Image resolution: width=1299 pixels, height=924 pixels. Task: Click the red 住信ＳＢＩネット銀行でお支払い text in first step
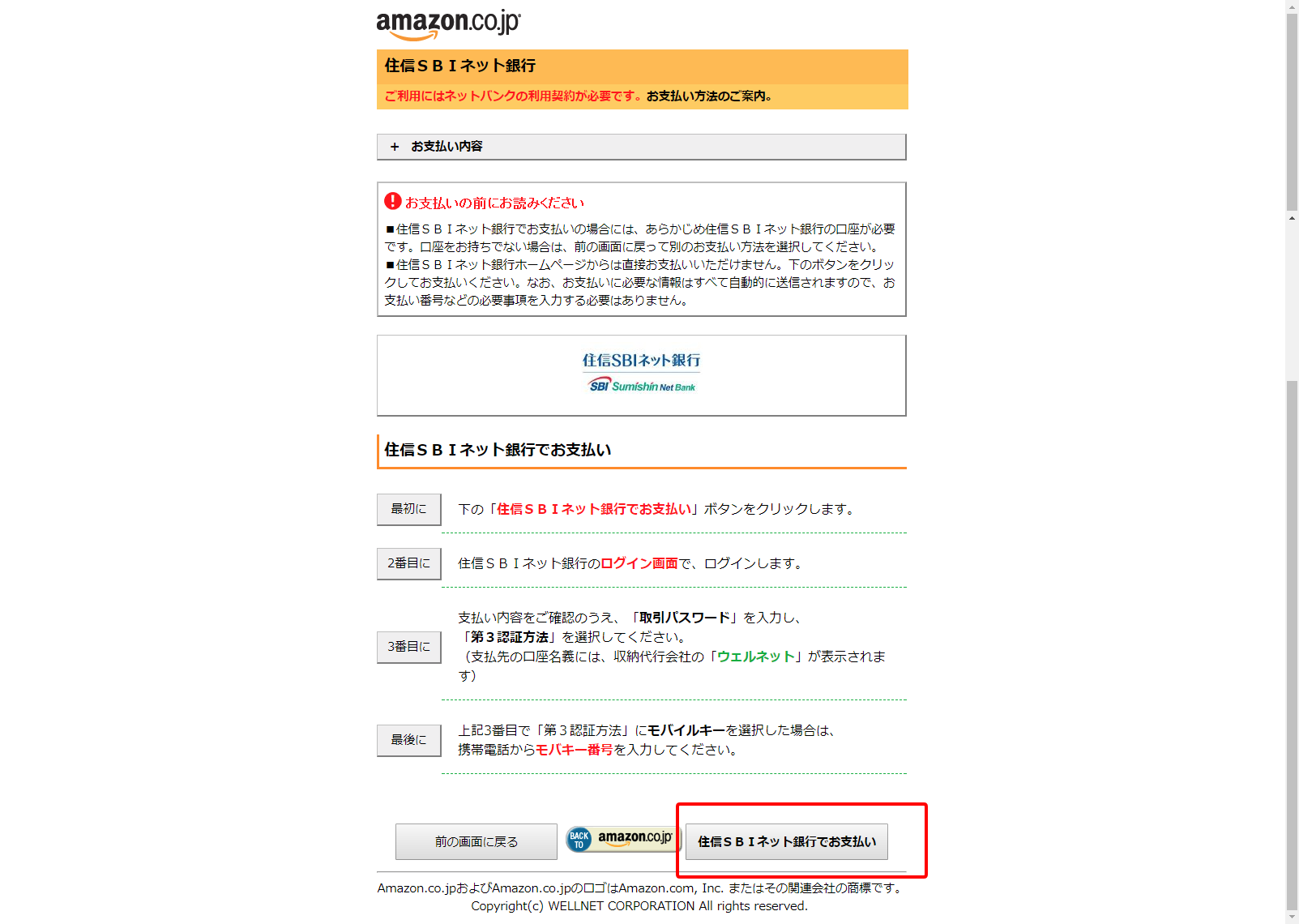(594, 509)
